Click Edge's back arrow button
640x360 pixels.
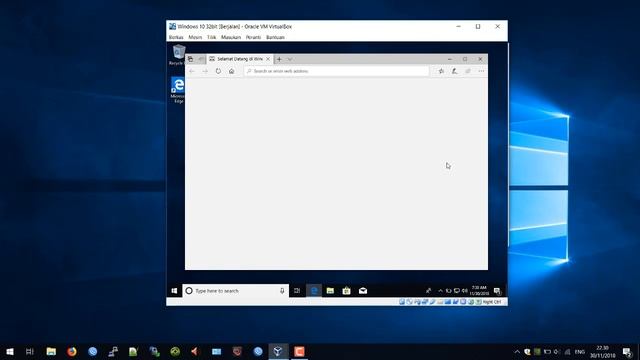click(191, 71)
